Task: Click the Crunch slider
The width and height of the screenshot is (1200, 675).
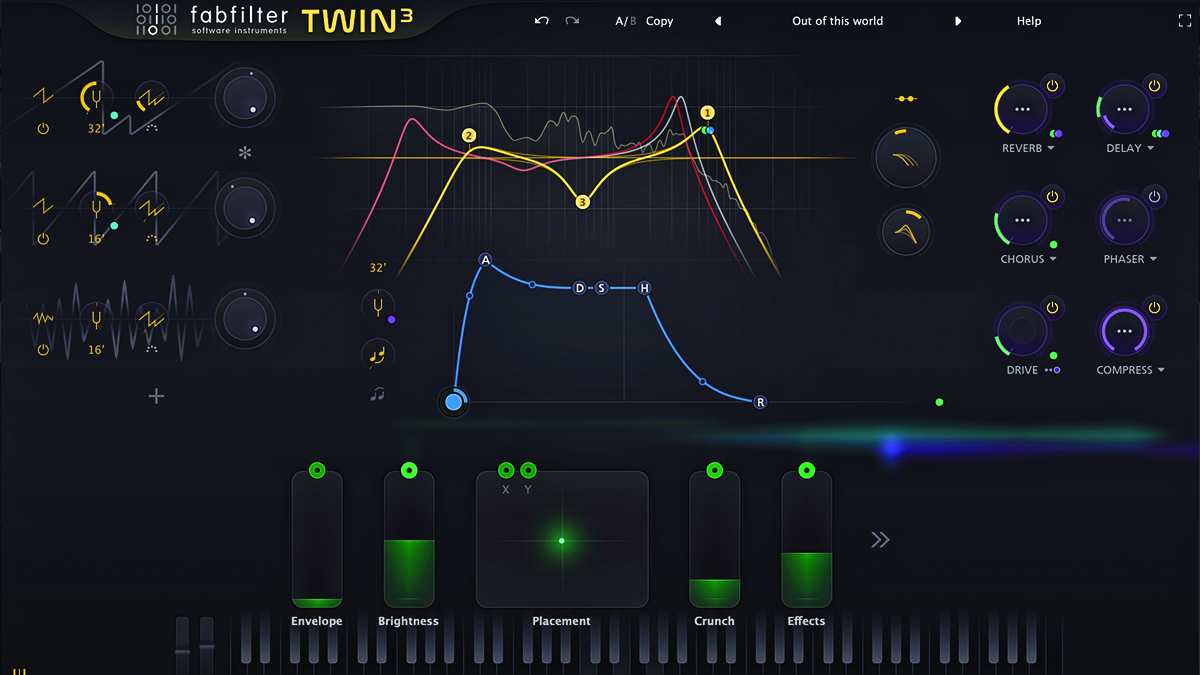Action: click(714, 540)
